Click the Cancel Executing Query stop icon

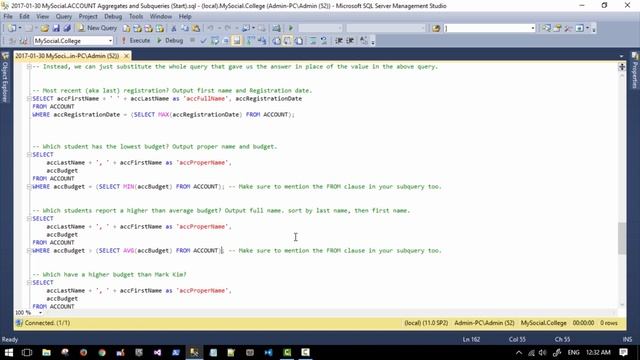[x=192, y=41]
